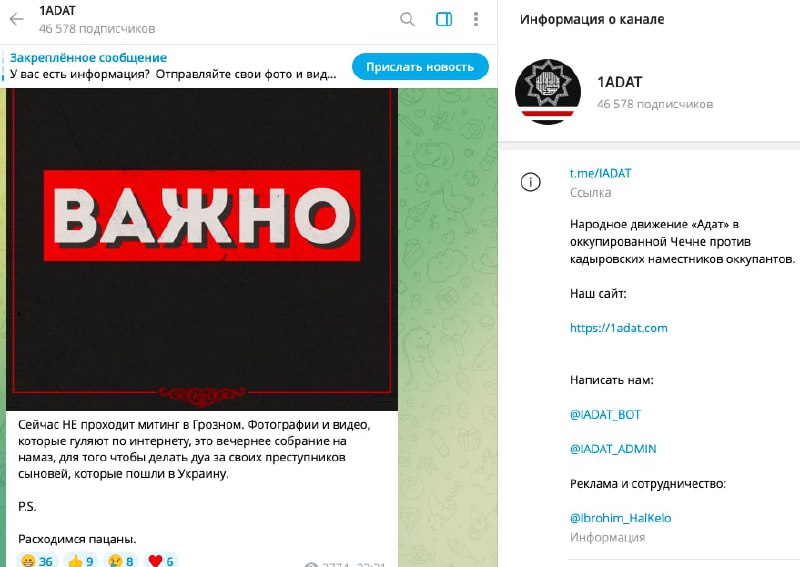Open the @Ibrohim_HalKelo advertising contact
This screenshot has height=567, width=800.
pos(620,518)
